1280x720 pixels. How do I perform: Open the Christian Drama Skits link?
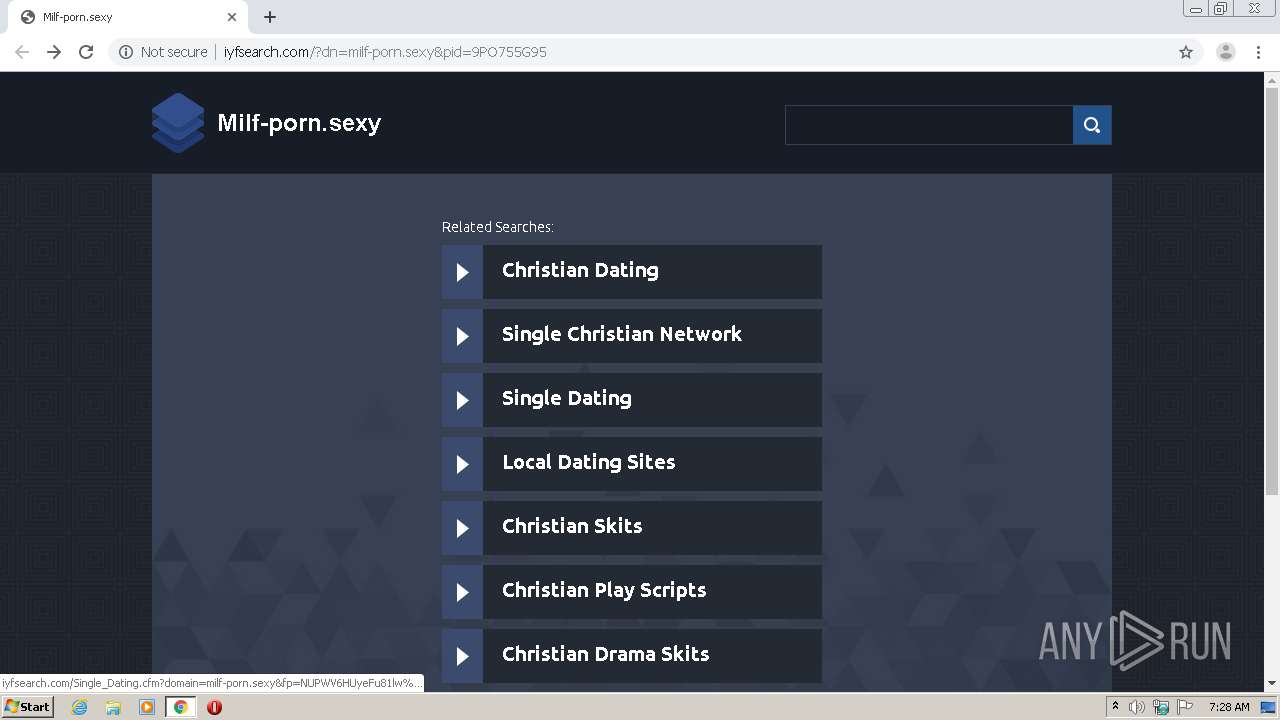[606, 654]
